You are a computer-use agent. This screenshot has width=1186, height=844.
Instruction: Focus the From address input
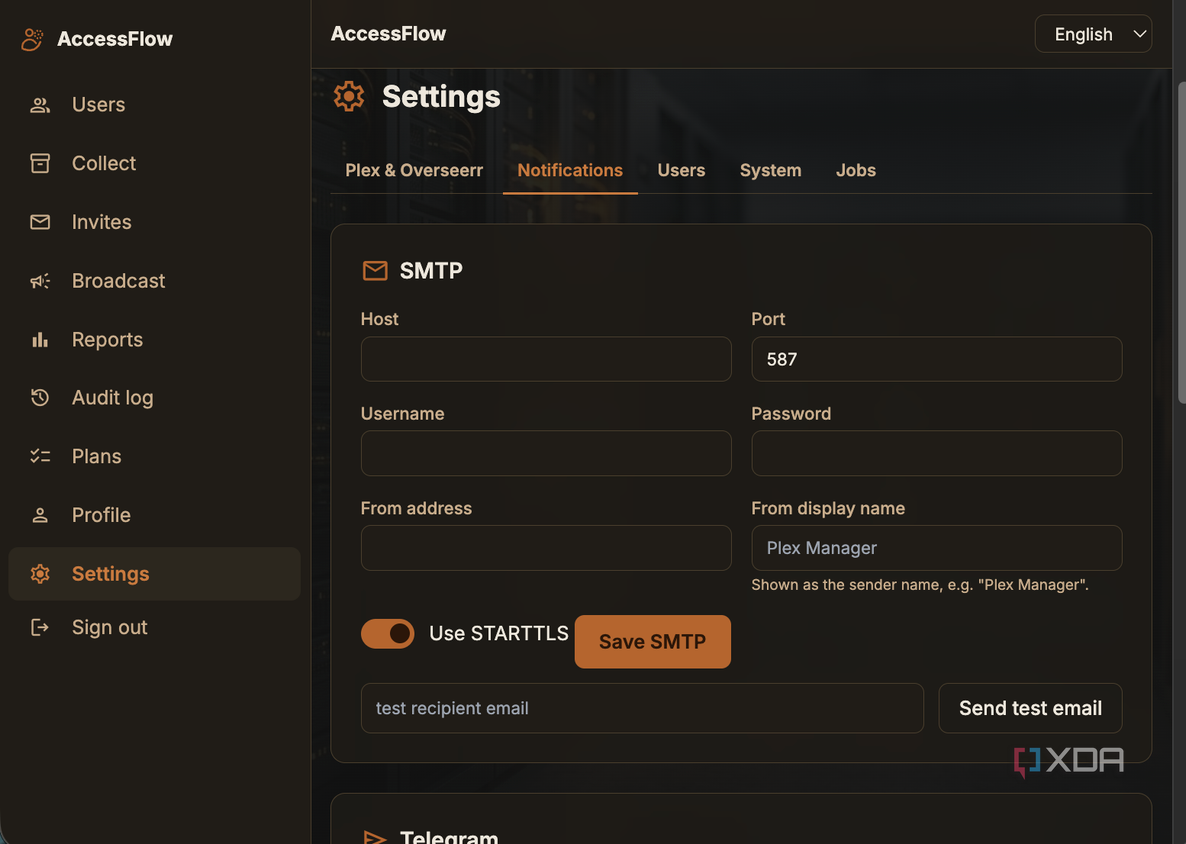[546, 548]
